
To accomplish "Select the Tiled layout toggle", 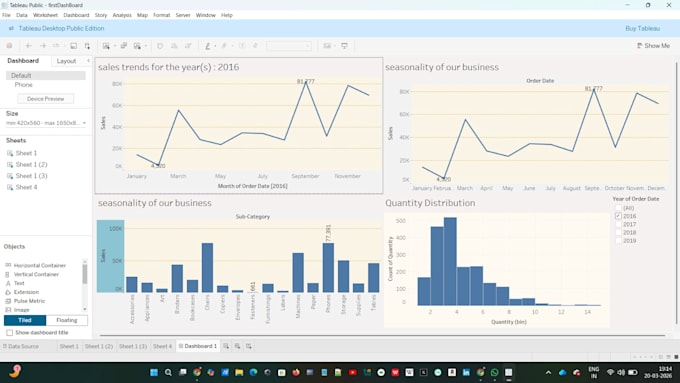I will point(25,320).
